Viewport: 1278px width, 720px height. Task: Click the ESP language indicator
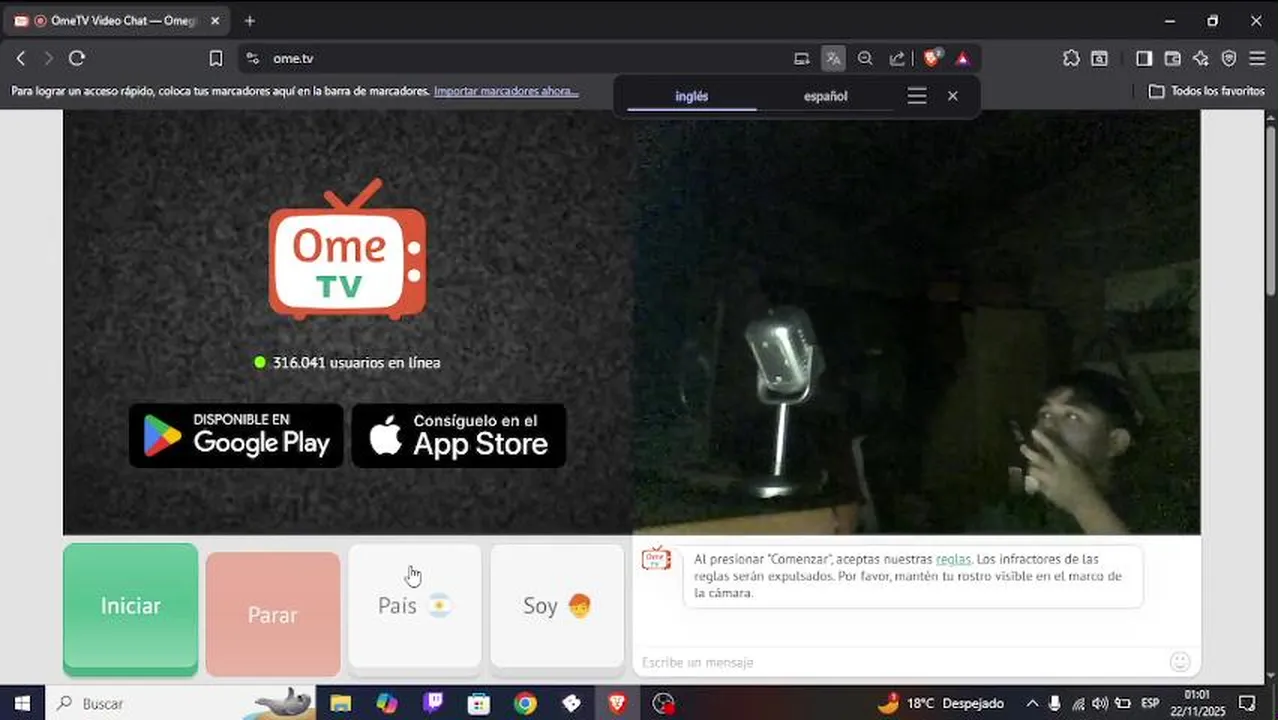click(1150, 703)
